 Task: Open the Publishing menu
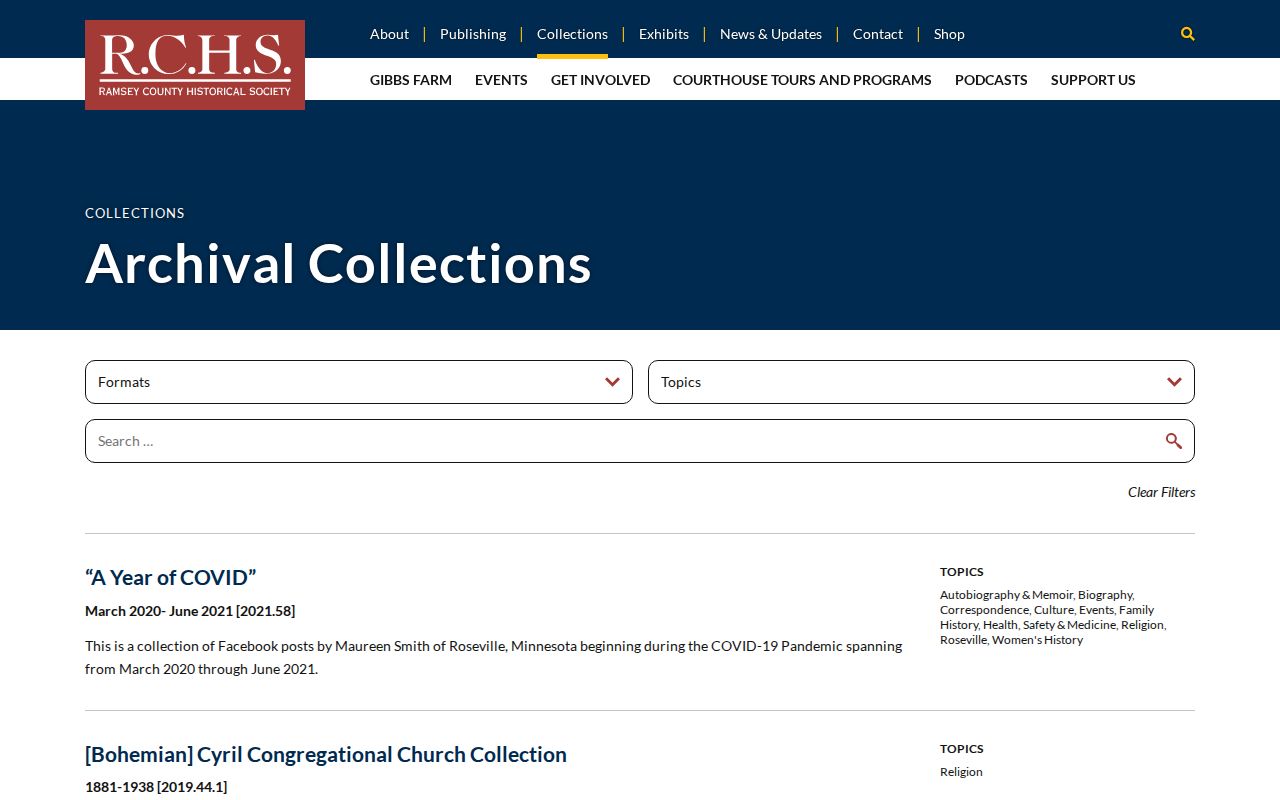(x=473, y=34)
